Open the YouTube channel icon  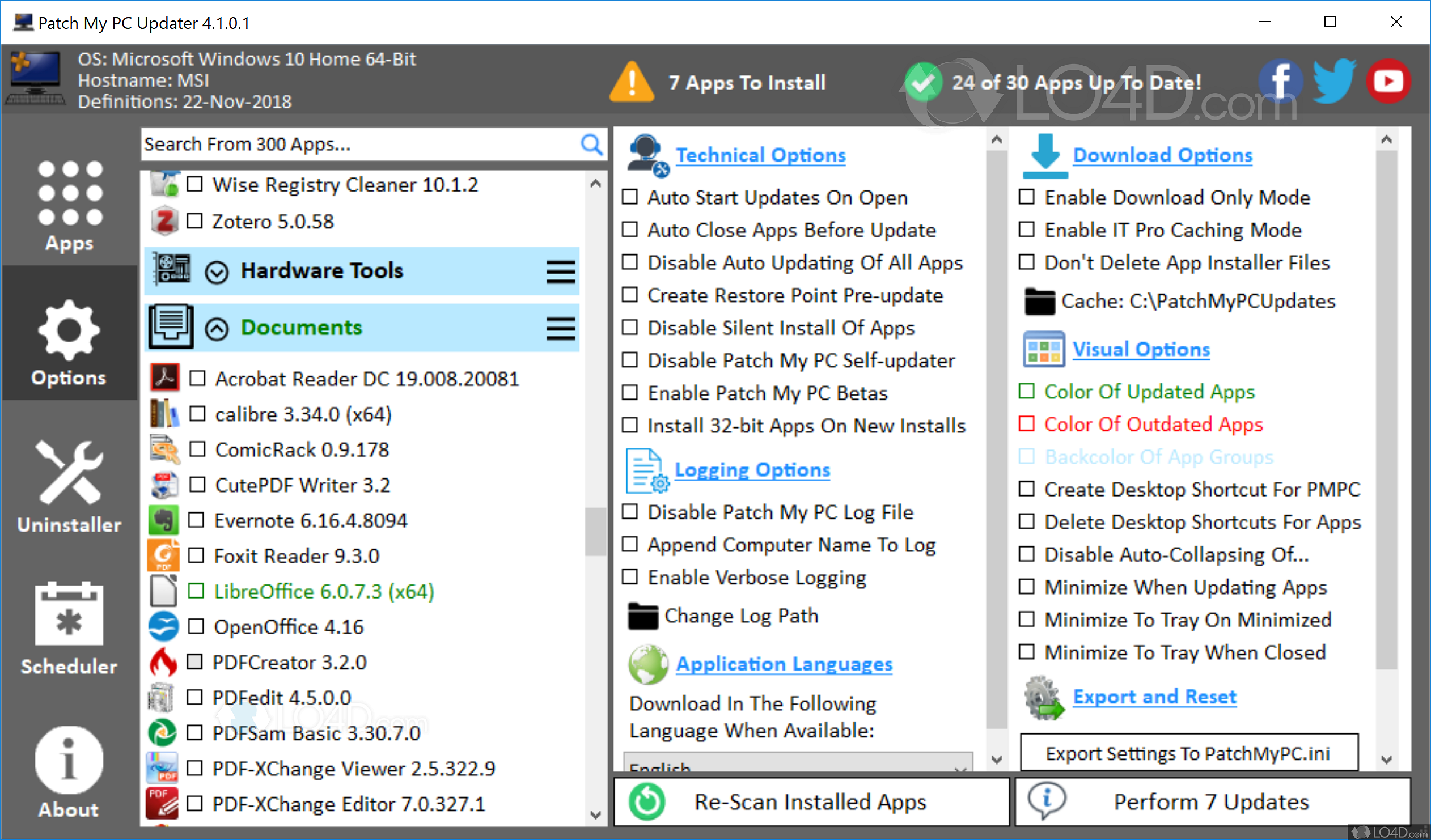click(x=1388, y=82)
